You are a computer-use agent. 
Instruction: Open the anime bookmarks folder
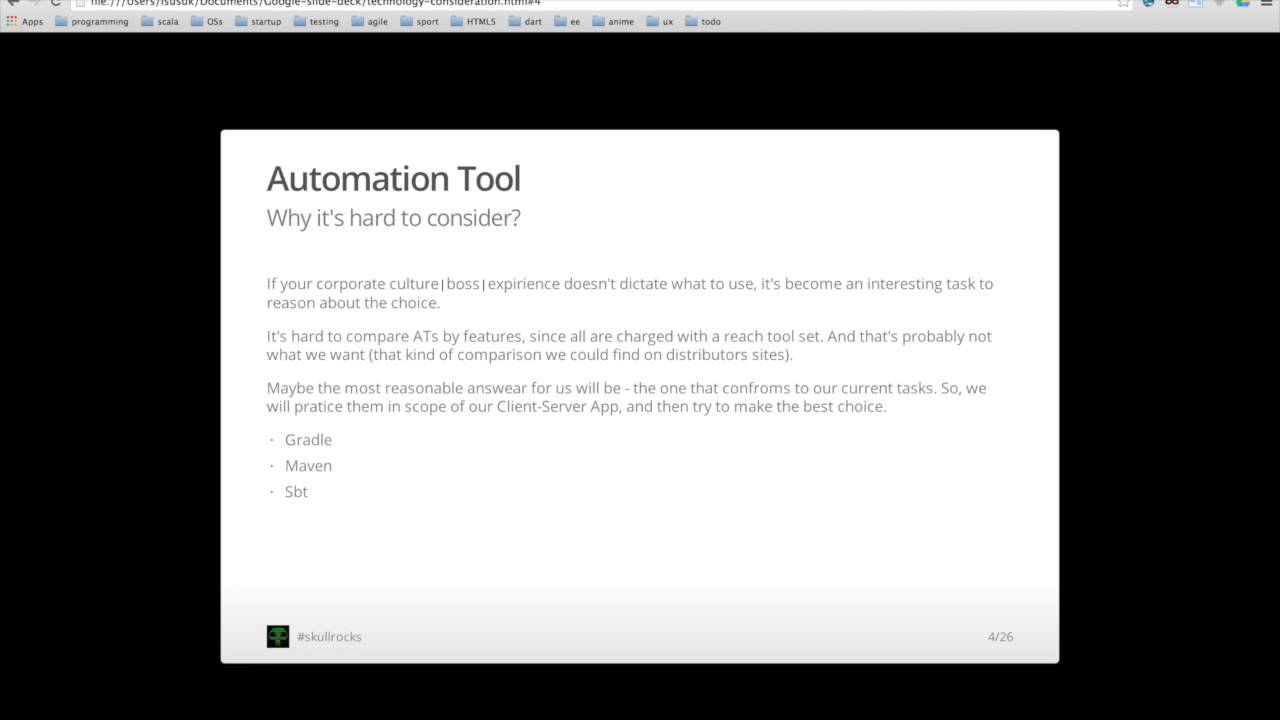click(x=613, y=21)
